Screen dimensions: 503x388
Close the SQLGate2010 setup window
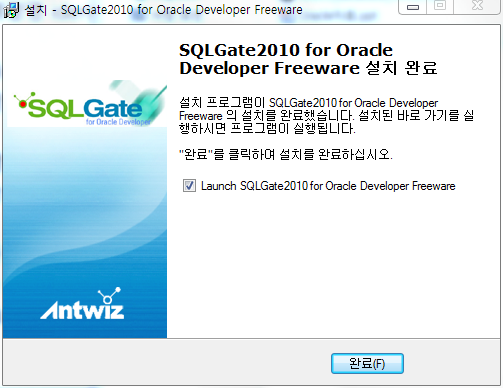click(477, 6)
